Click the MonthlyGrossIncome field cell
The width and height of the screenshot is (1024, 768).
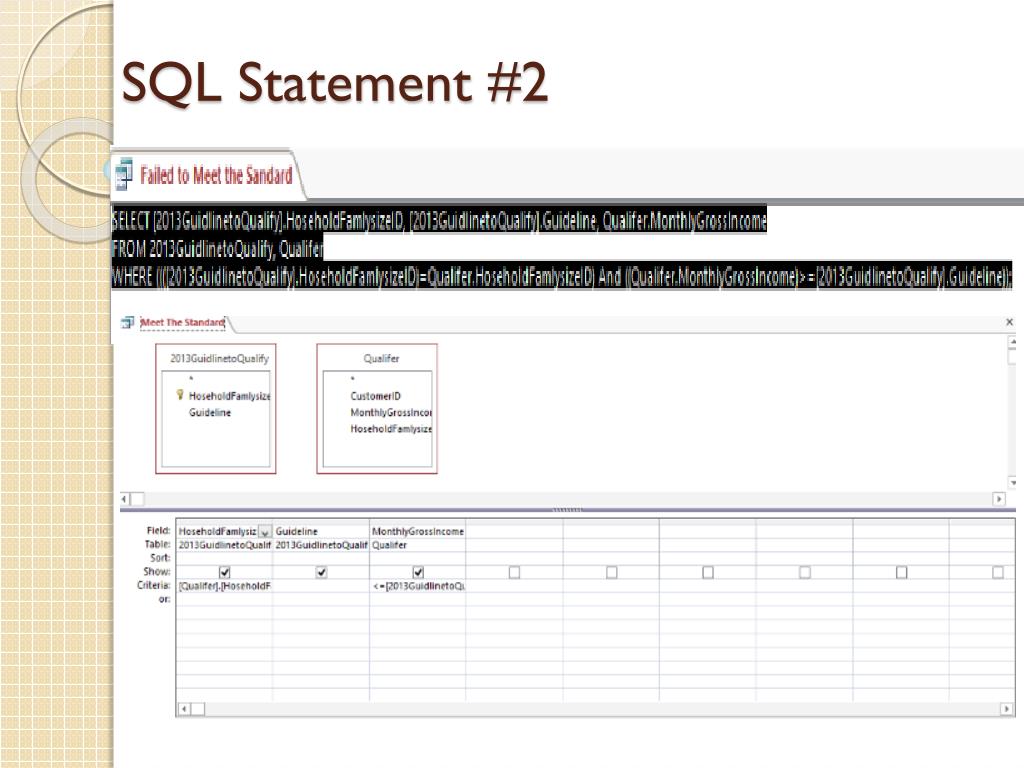pos(417,532)
